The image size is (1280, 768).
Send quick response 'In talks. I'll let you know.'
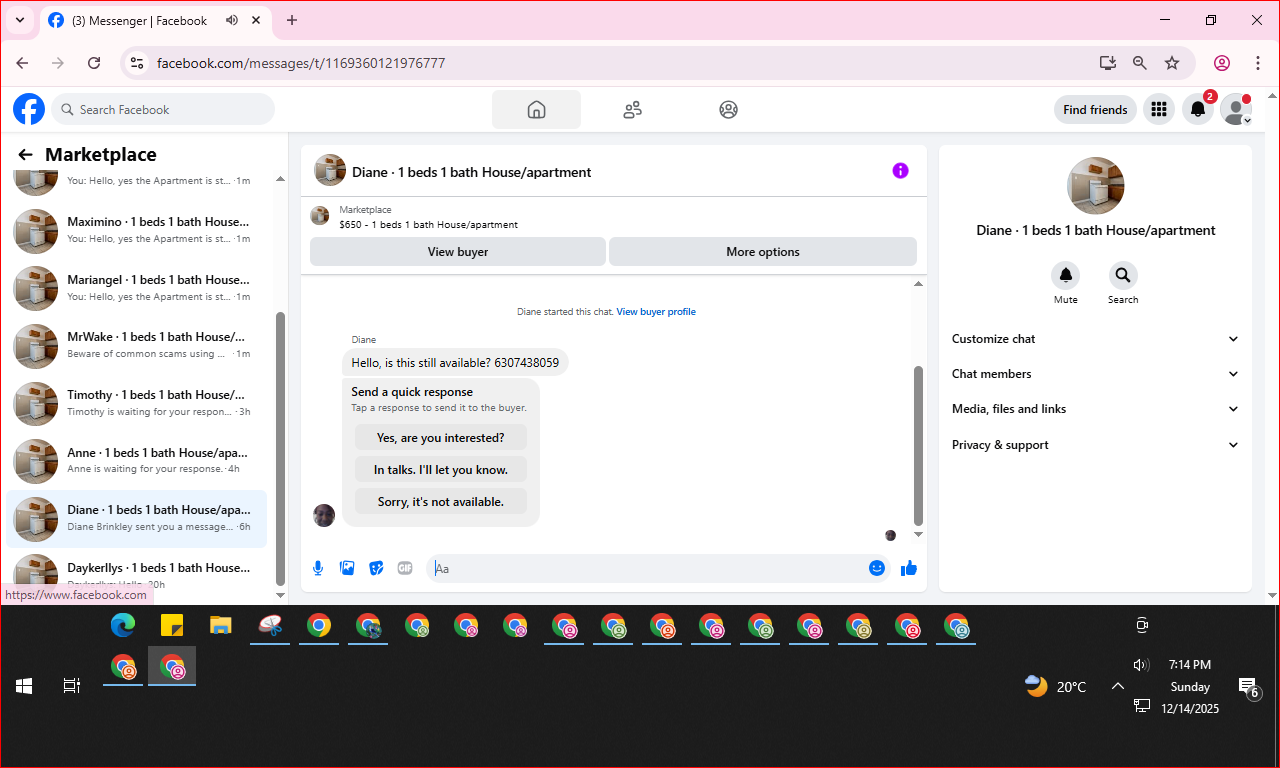(441, 470)
